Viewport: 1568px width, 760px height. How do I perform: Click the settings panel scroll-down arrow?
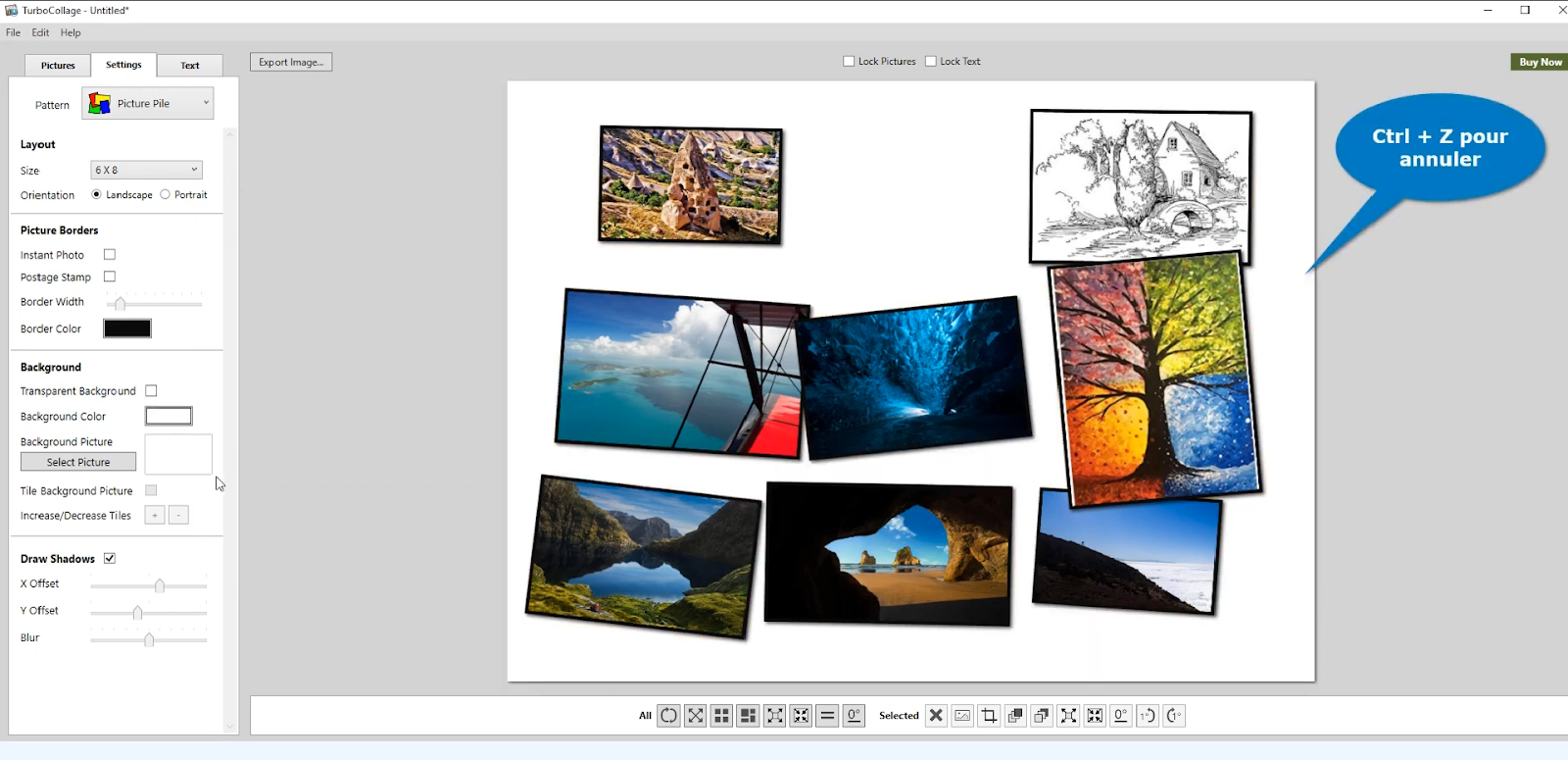[230, 728]
